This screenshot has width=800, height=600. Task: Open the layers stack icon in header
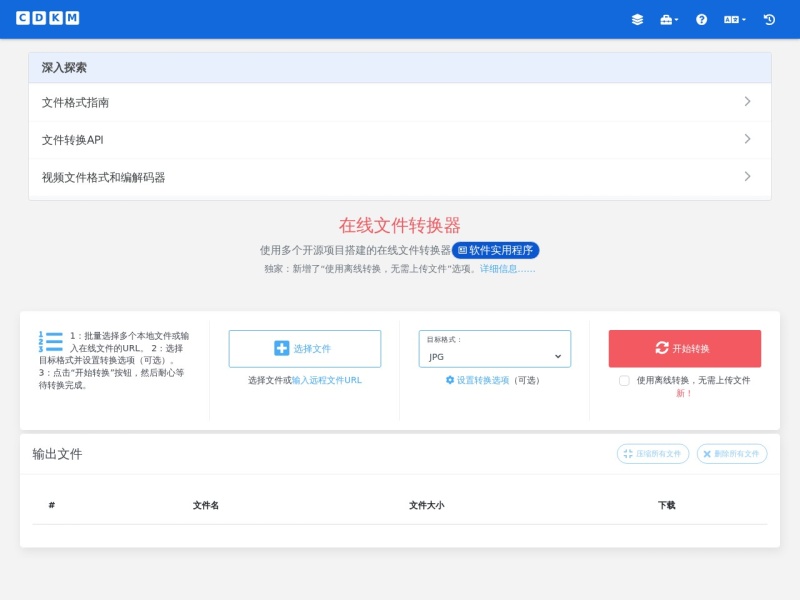pyautogui.click(x=637, y=19)
